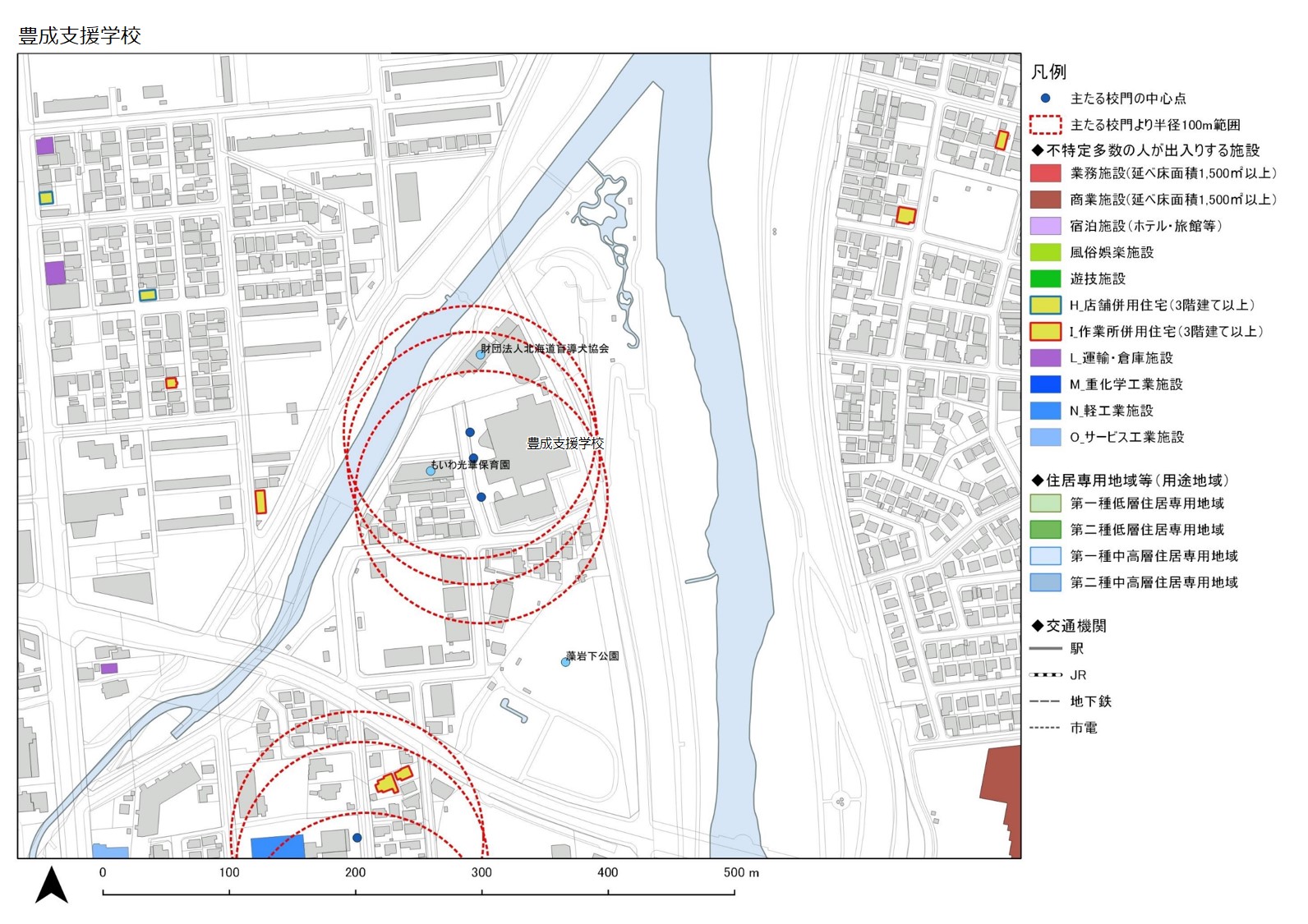Select the N_軽工業施設 legend swatch
The width and height of the screenshot is (1308, 924).
click(x=1045, y=410)
